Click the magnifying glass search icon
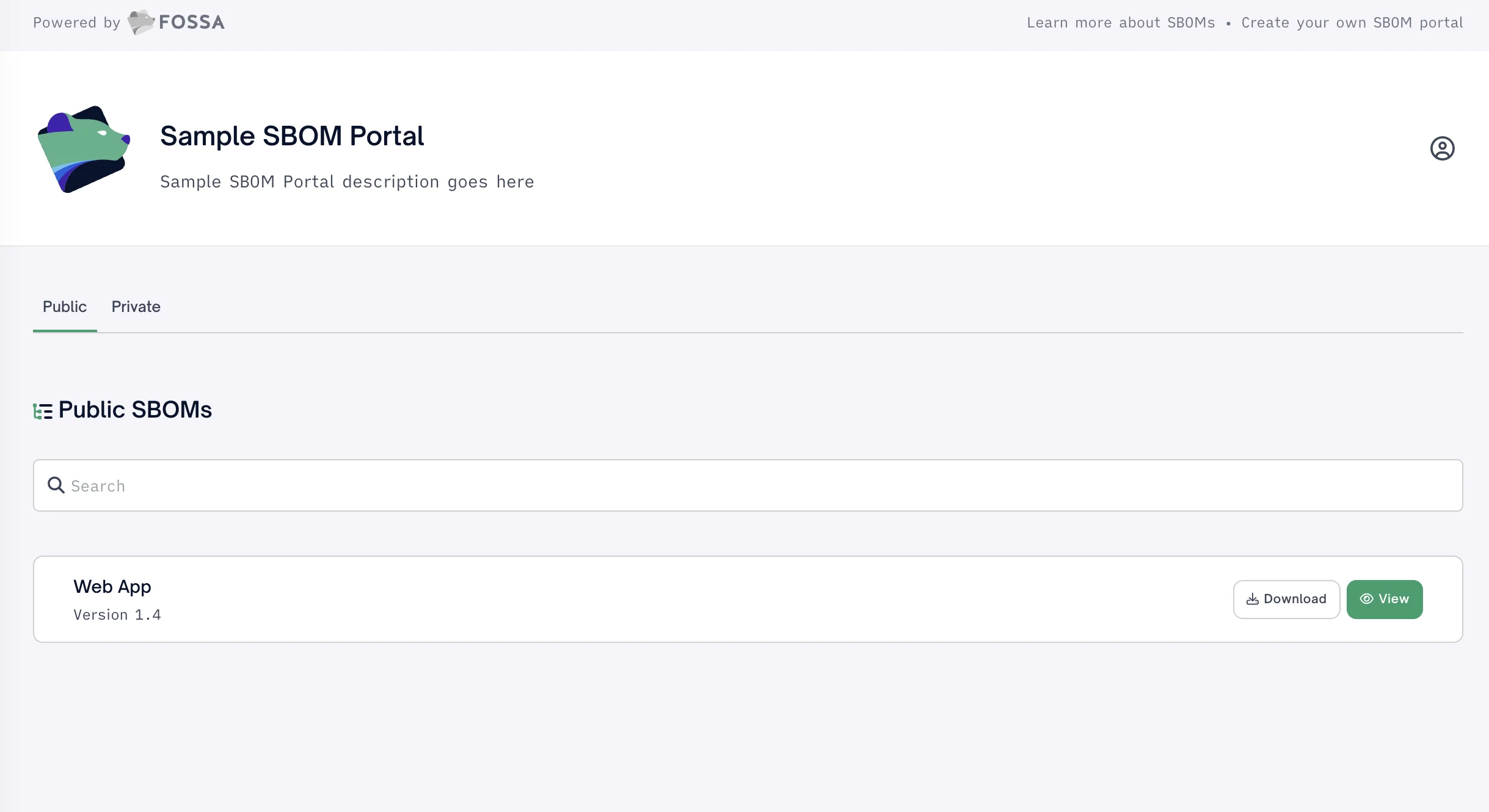This screenshot has height=812, width=1489. click(56, 485)
